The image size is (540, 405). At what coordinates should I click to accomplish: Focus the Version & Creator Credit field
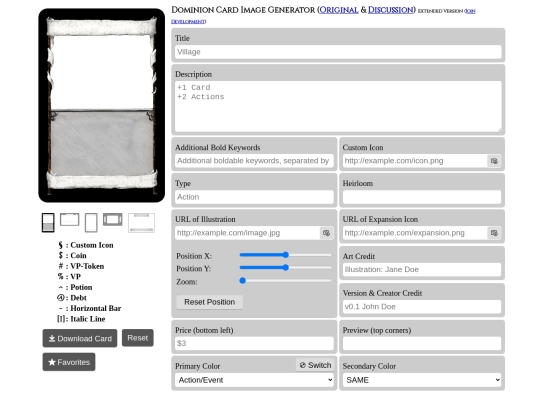point(422,307)
